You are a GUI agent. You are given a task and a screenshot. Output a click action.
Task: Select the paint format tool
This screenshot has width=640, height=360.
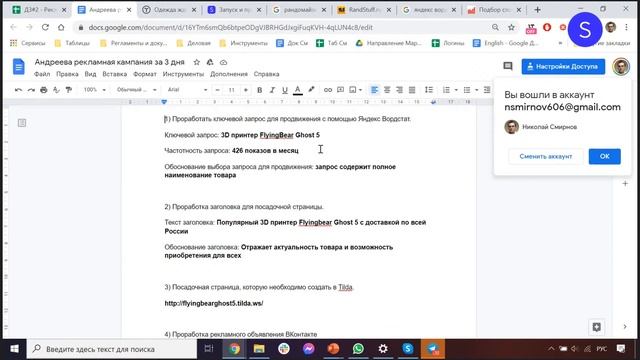pos(69,90)
